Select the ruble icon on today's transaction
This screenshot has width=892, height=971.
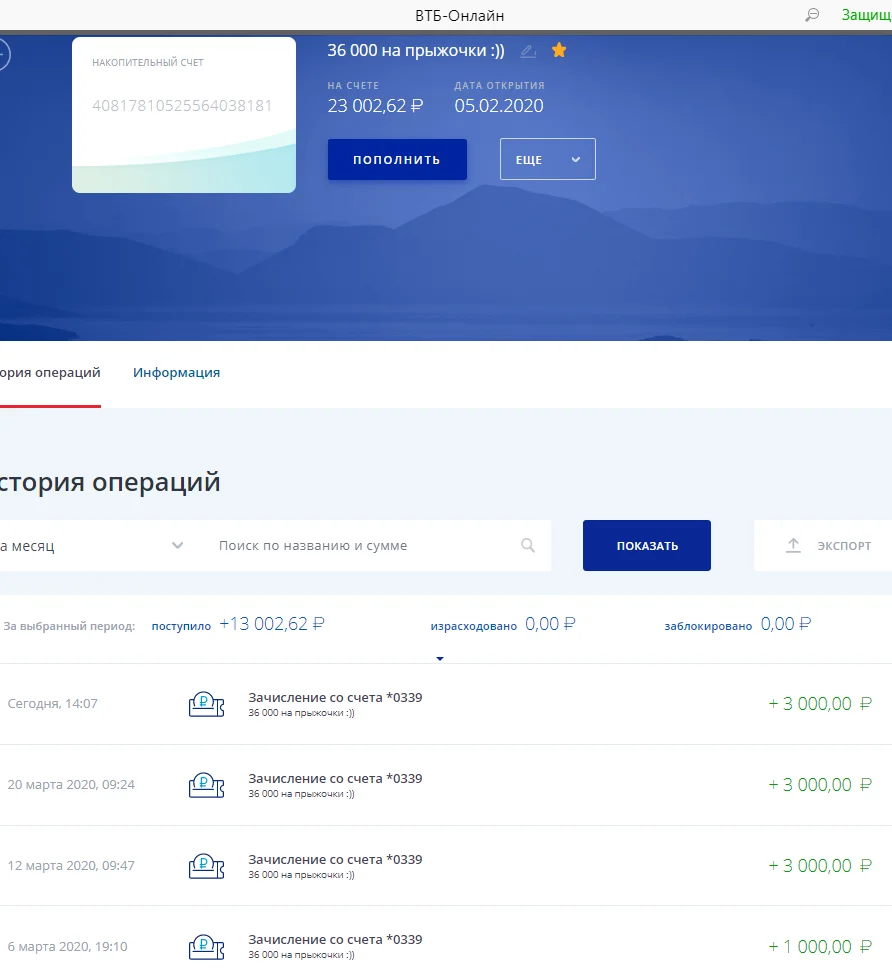tap(206, 703)
